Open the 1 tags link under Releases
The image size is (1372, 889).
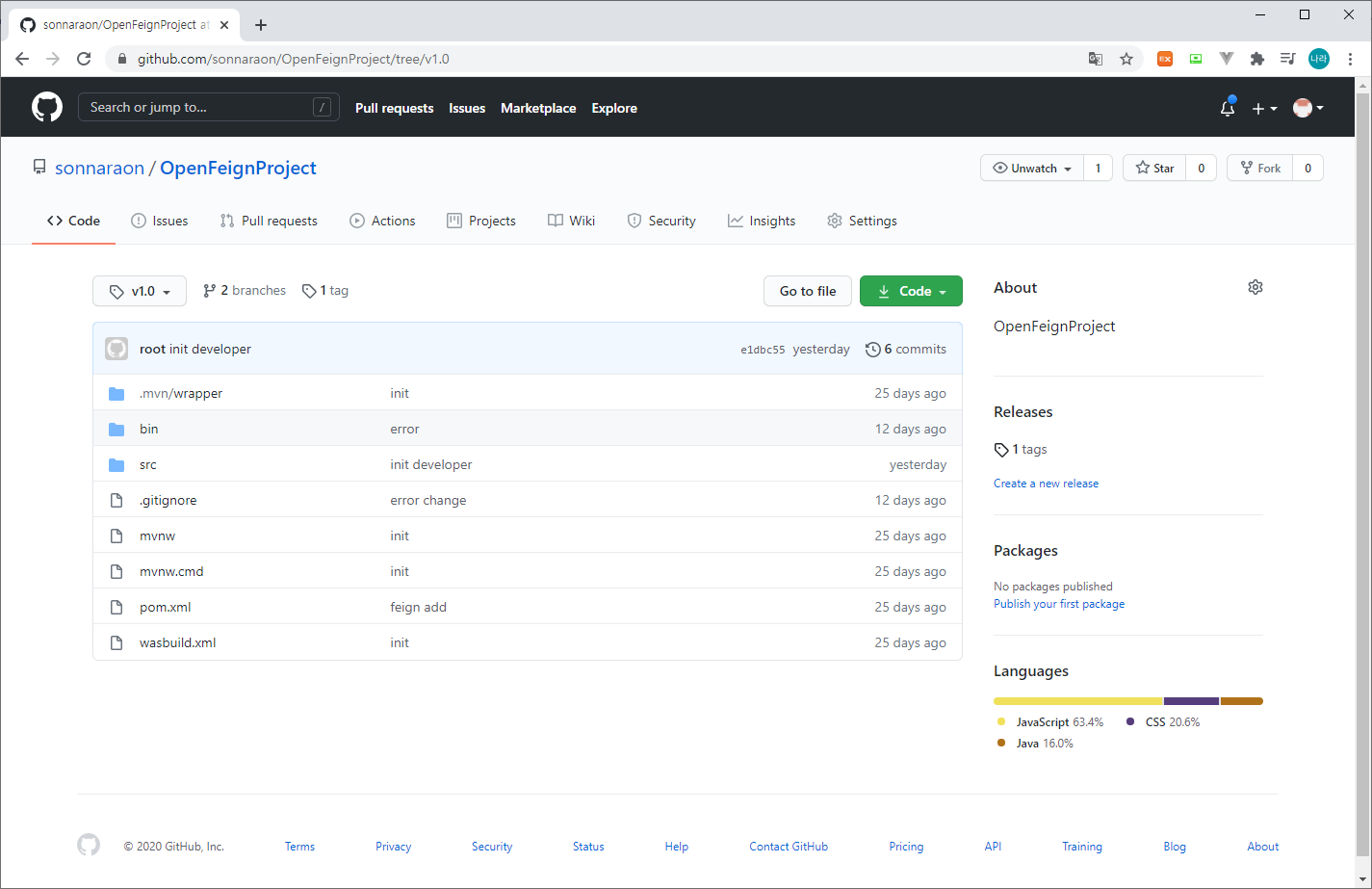(1021, 449)
